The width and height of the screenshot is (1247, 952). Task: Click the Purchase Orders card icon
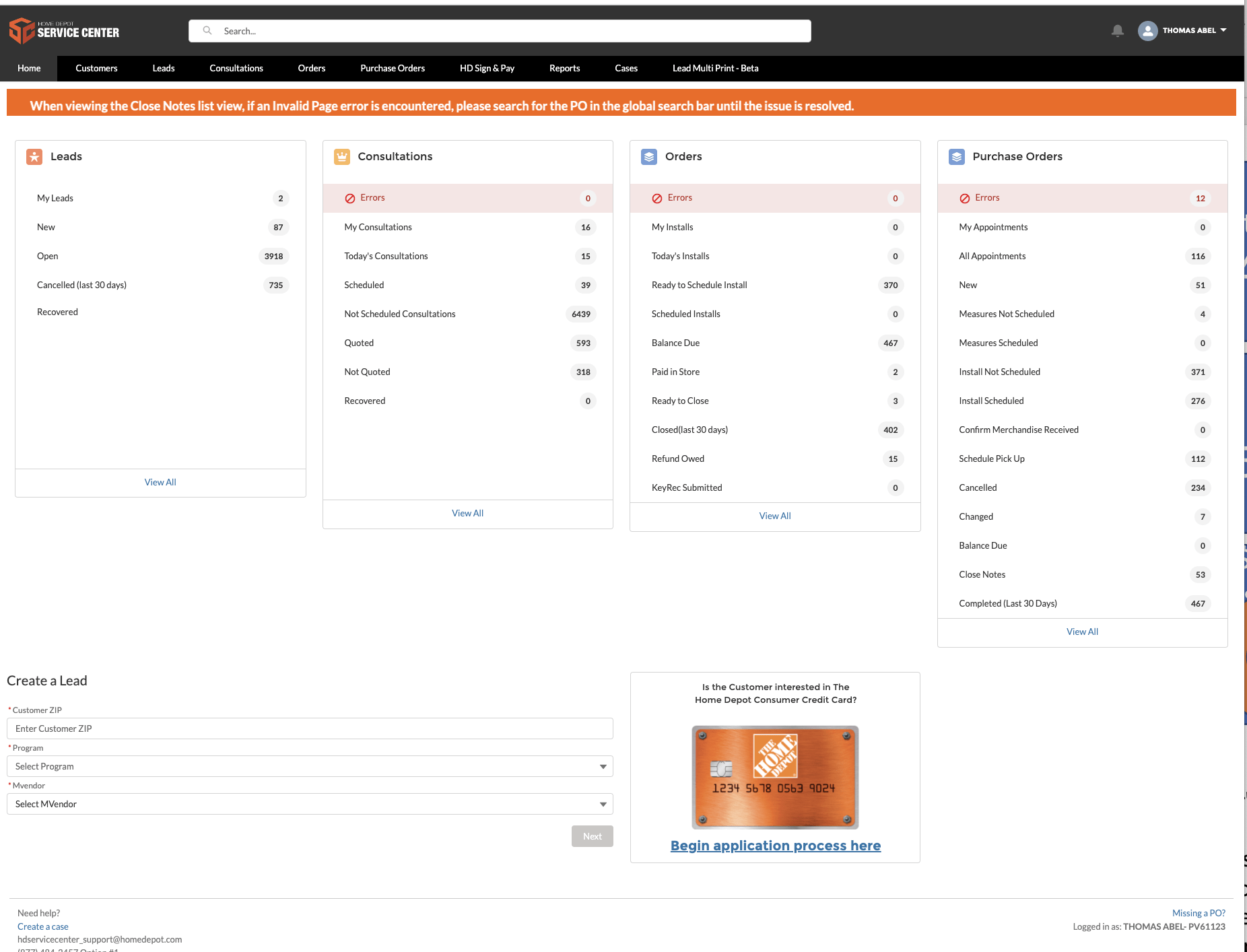[x=957, y=156]
